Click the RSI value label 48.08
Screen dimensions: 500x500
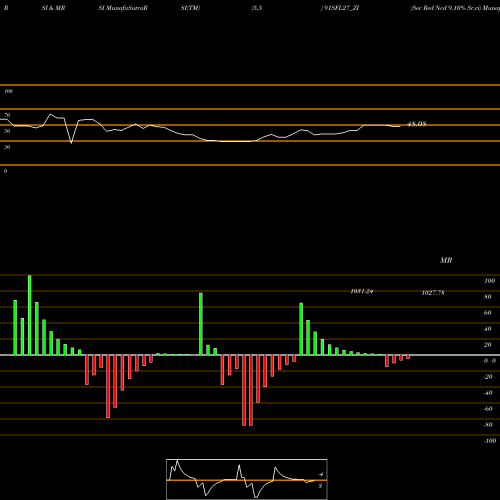coord(417,124)
